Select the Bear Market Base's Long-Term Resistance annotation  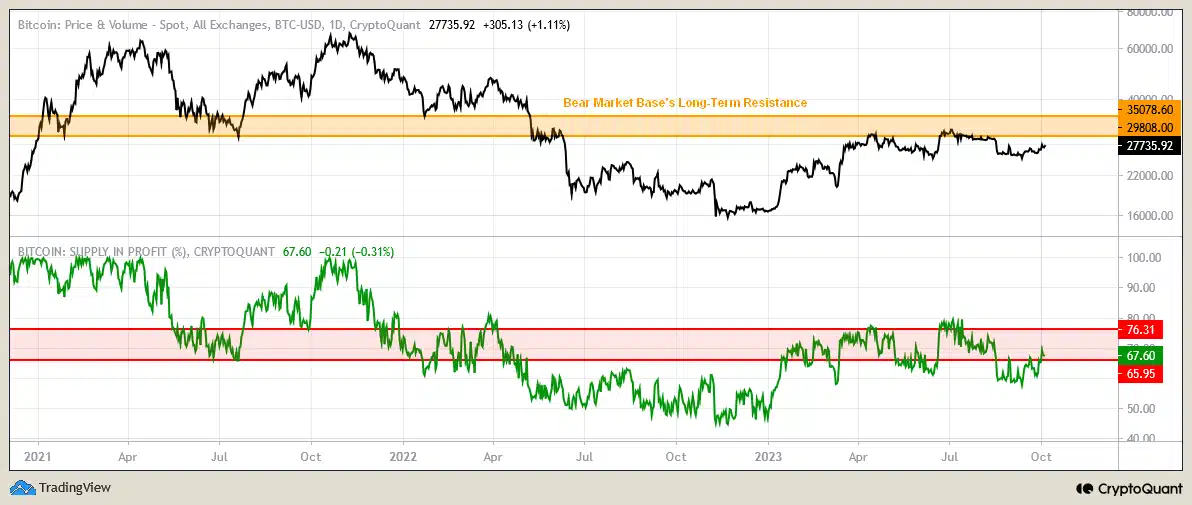pos(685,103)
